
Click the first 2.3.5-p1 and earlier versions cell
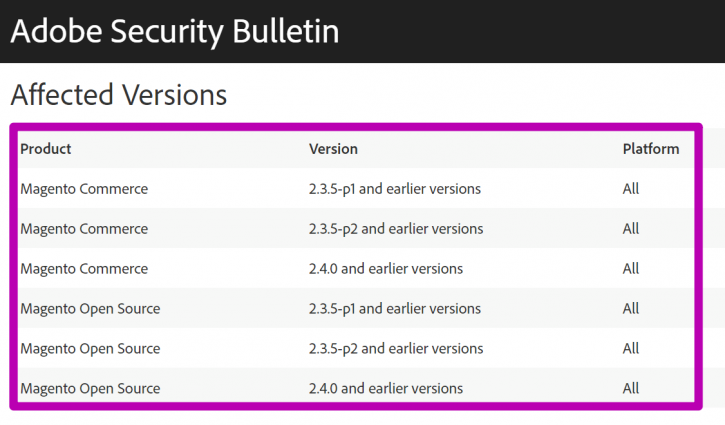point(395,189)
